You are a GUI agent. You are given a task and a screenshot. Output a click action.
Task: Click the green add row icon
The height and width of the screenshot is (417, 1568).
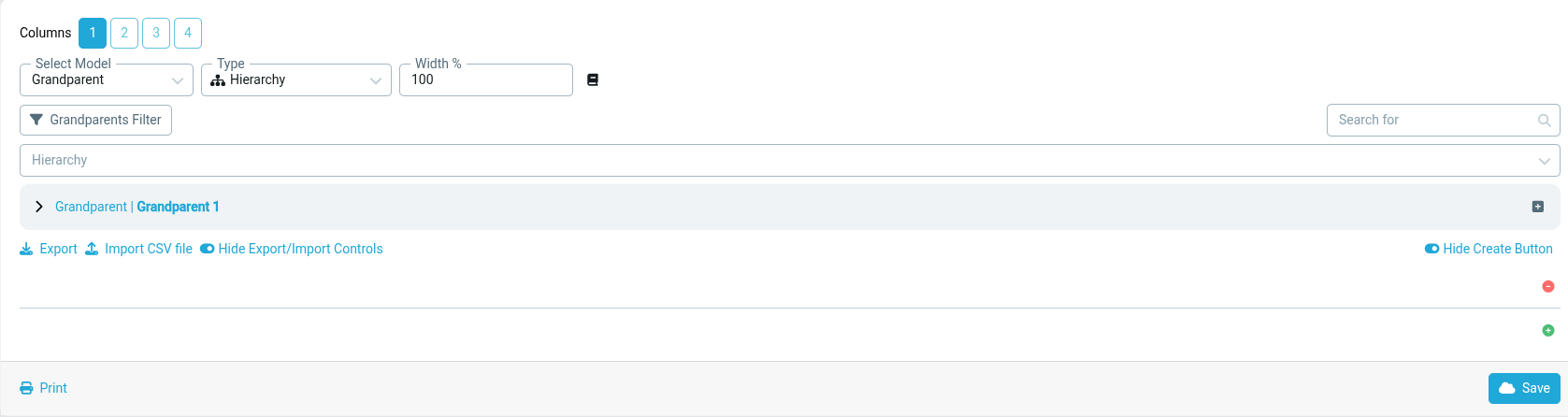tap(1548, 330)
